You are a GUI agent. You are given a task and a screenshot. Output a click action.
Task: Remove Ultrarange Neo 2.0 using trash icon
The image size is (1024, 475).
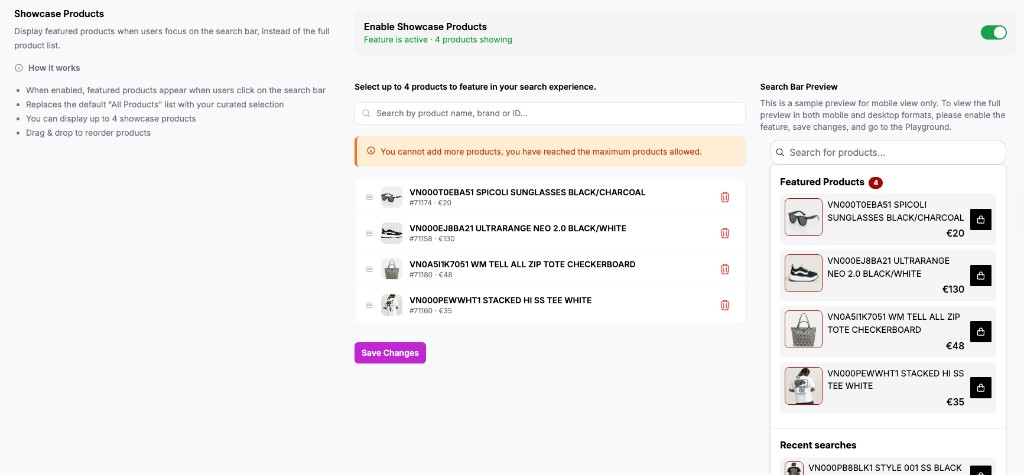tap(725, 233)
